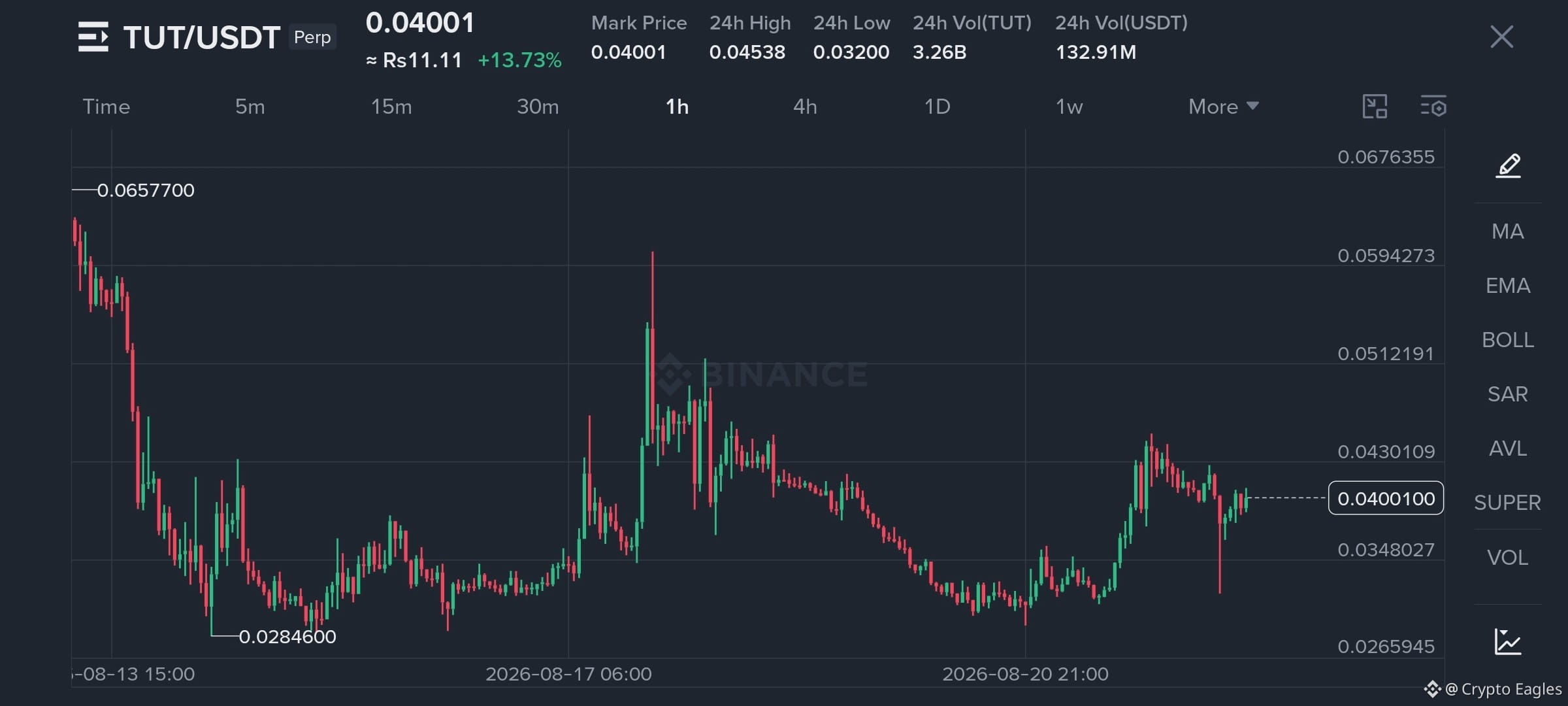
Task: Select the 15m timeframe
Action: click(391, 107)
